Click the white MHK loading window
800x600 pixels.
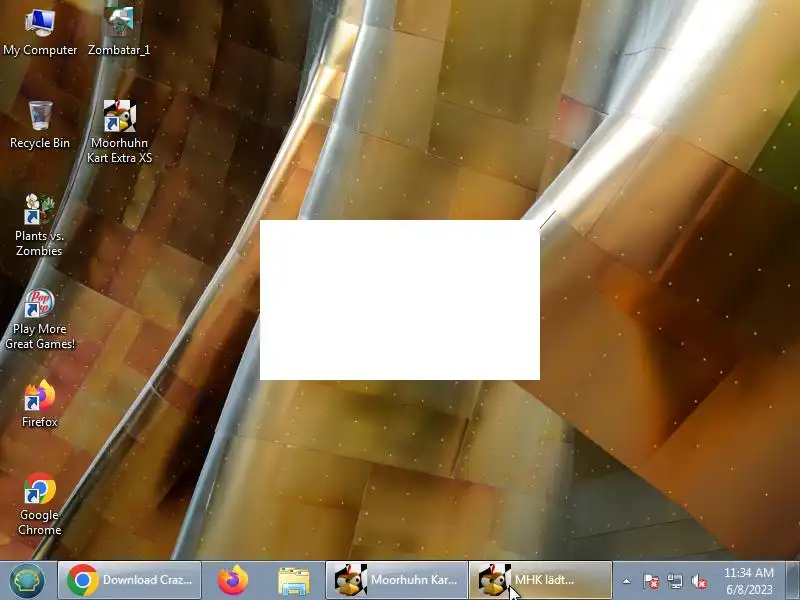[400, 300]
